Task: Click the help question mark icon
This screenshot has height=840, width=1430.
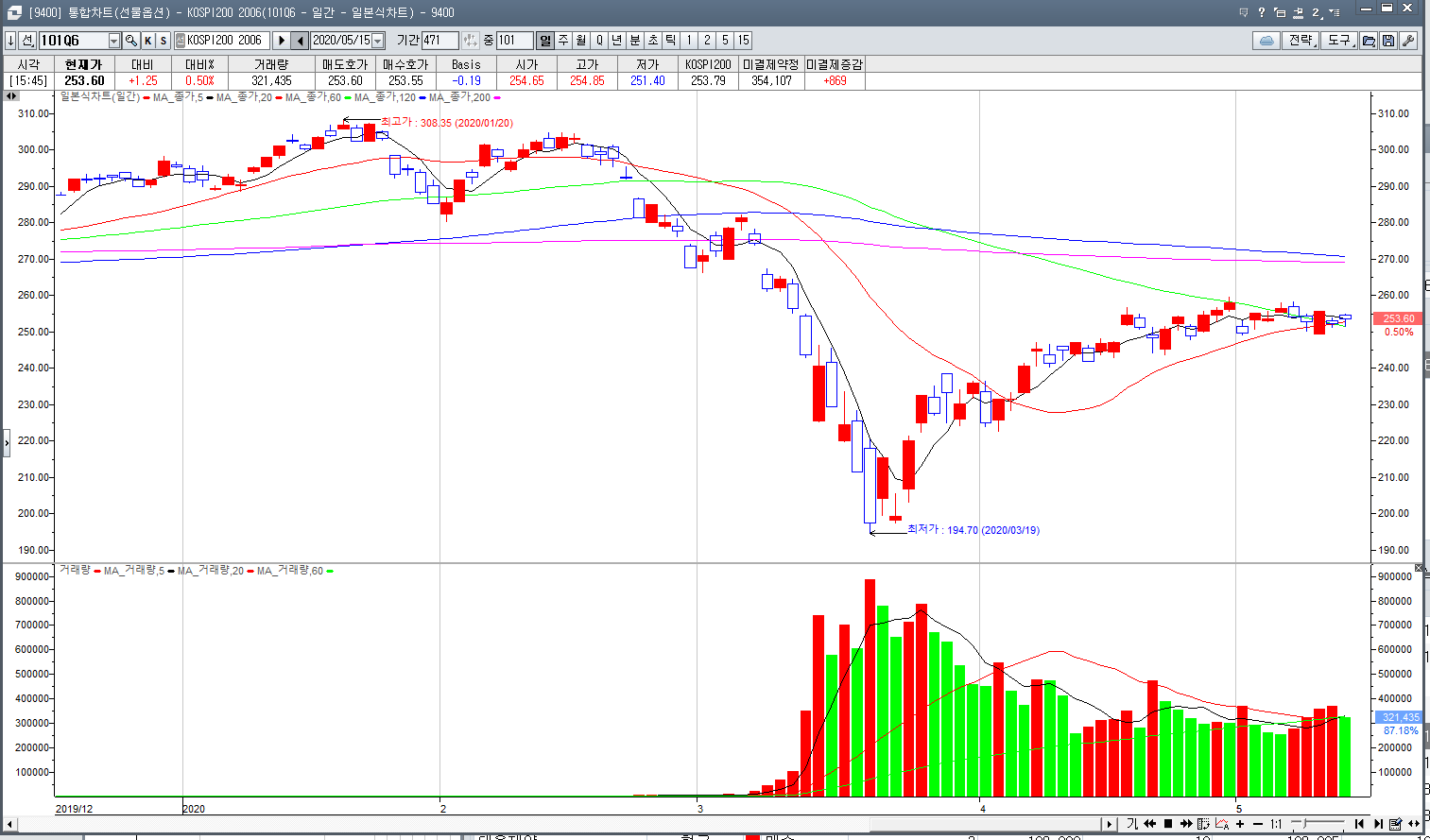Action: [x=1262, y=12]
